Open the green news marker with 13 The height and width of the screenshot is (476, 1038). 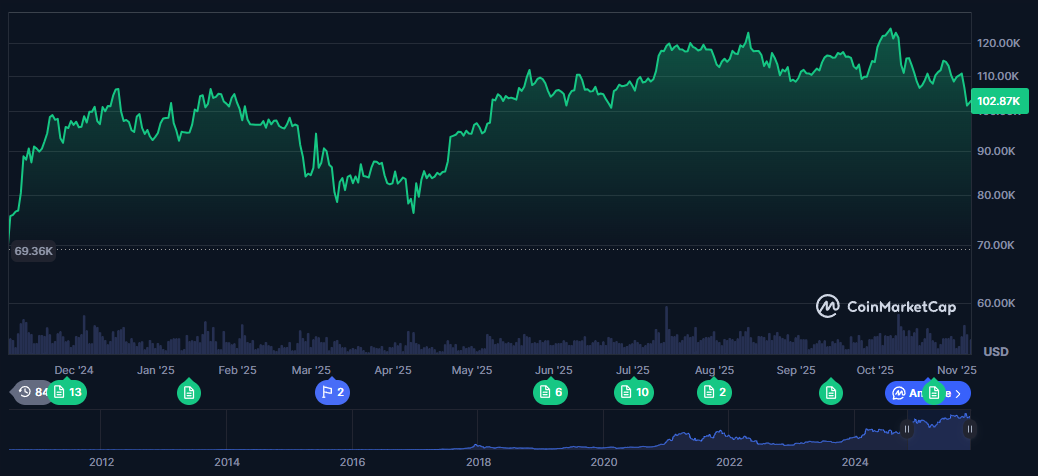68,392
